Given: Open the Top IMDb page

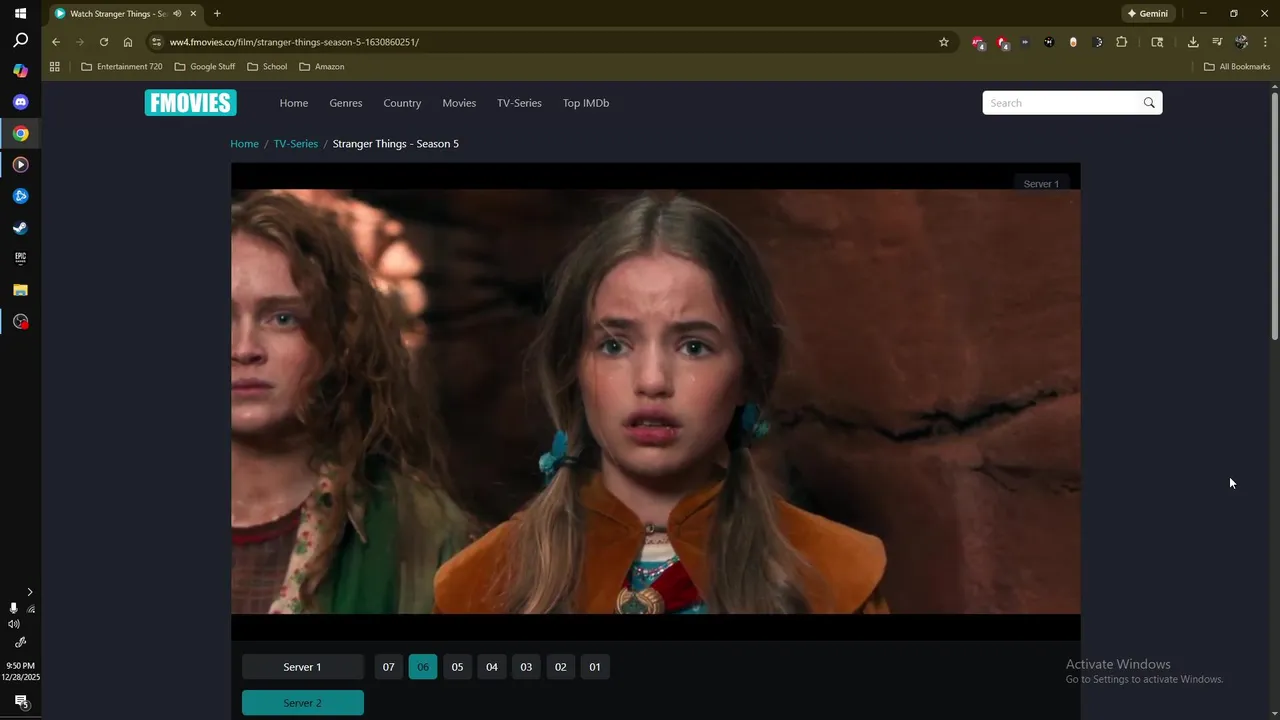Looking at the screenshot, I should pos(586,103).
